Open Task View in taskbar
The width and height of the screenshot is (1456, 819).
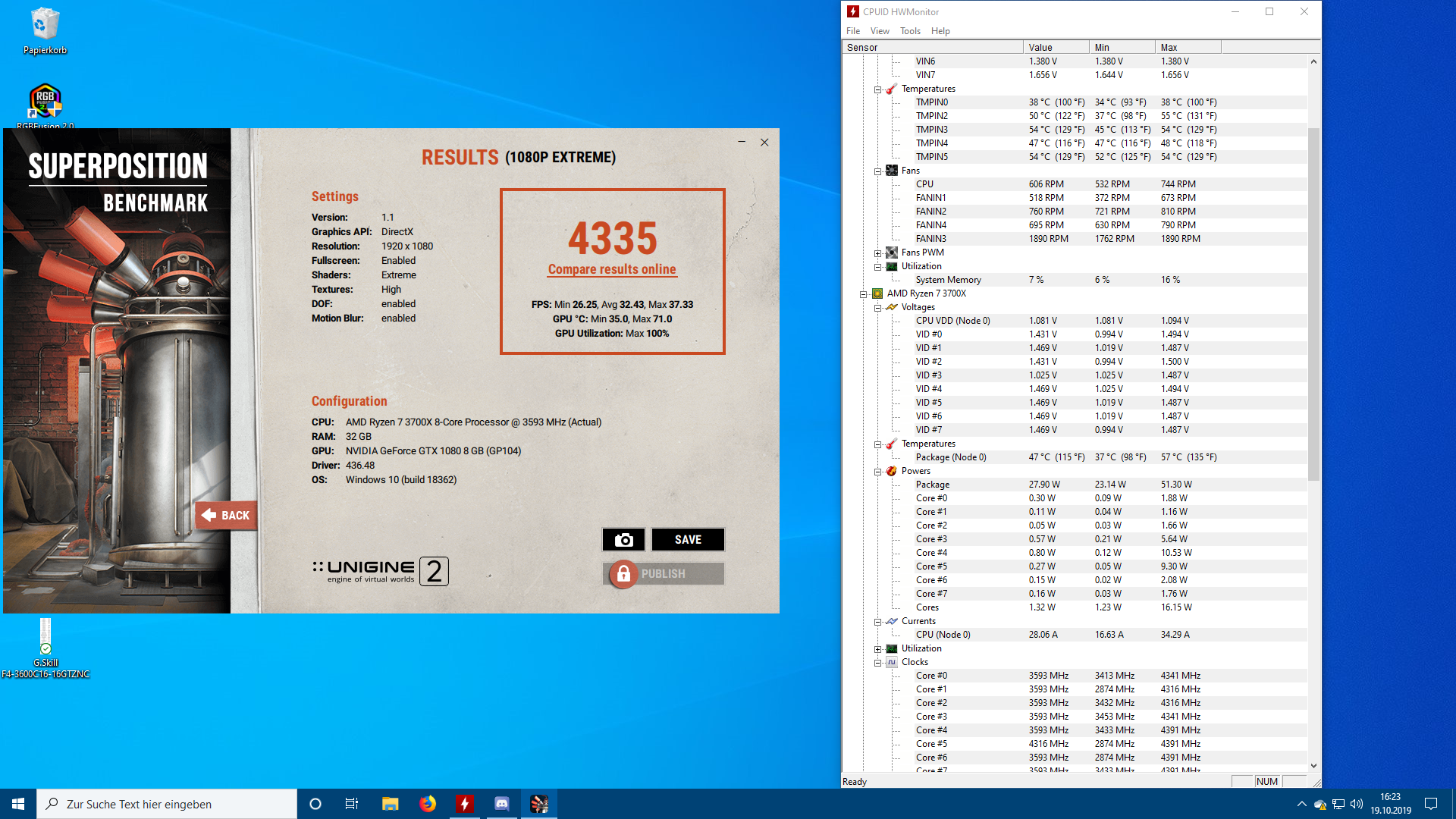352,804
